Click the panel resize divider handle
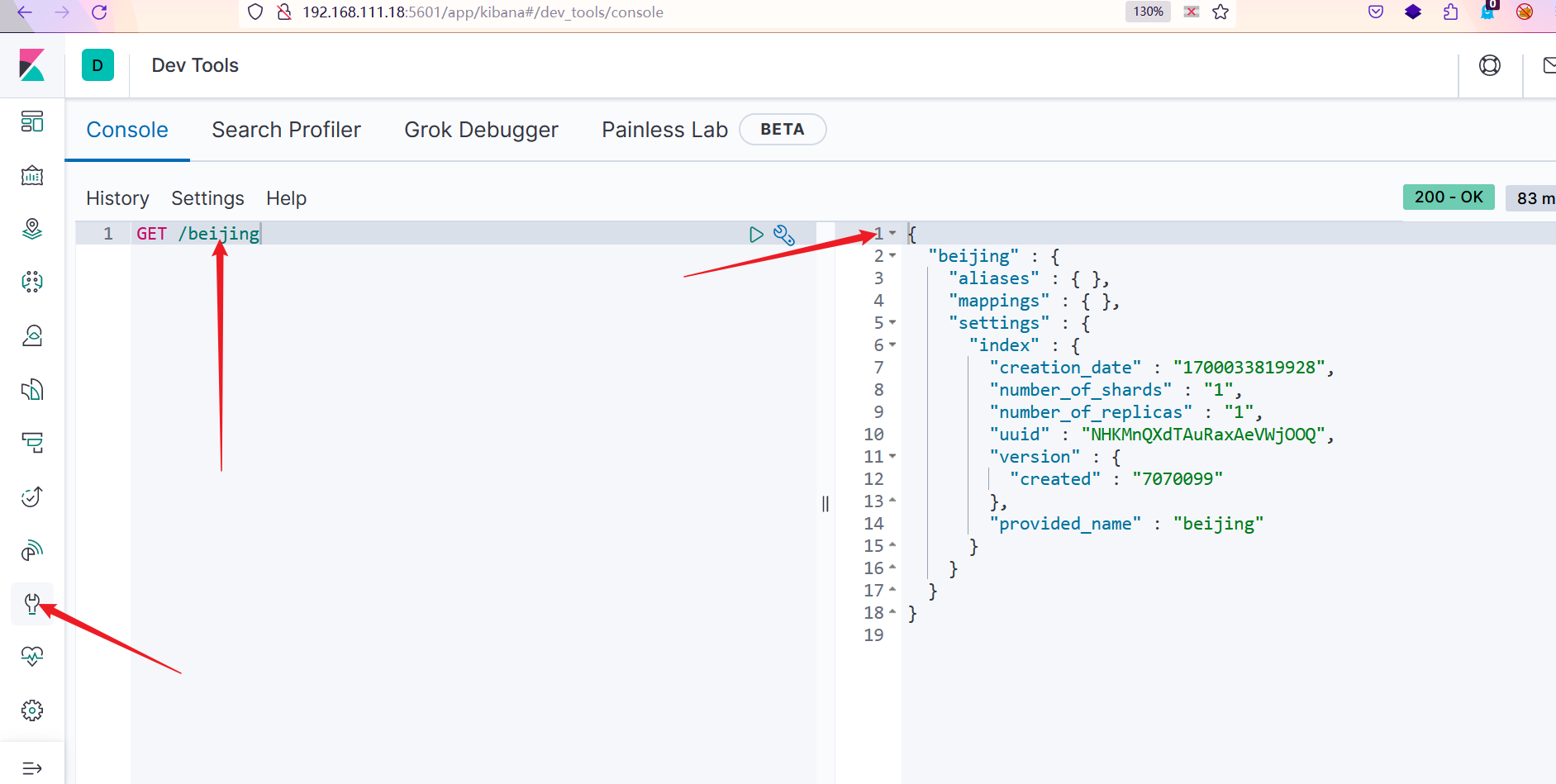The image size is (1556, 784). click(x=826, y=504)
